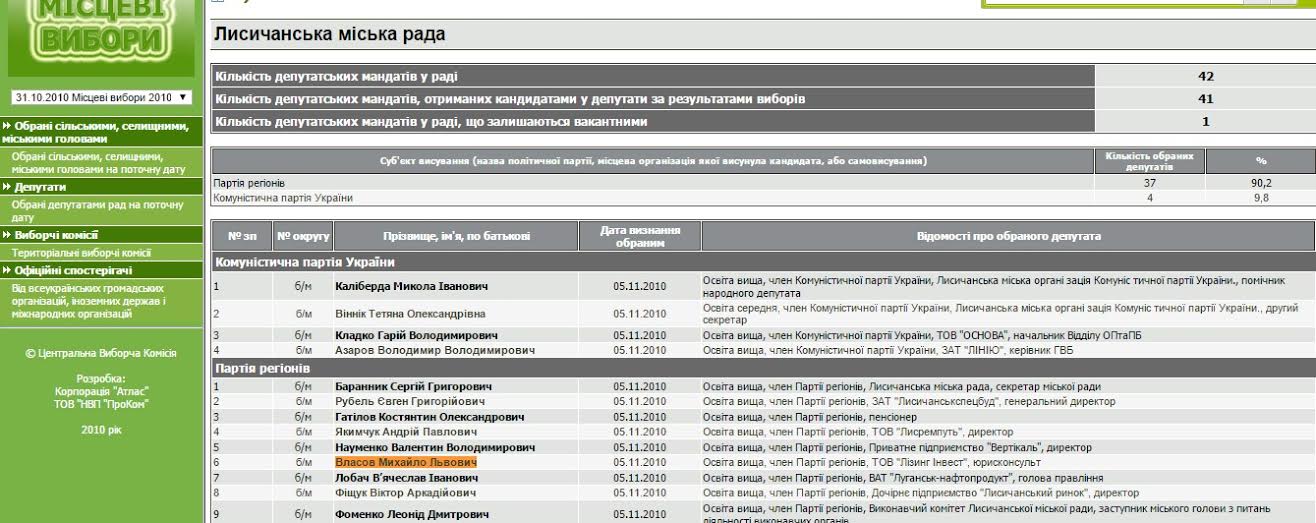Open Територіальні виборчі комісії link
Image resolution: width=1316 pixels, height=523 pixels.
81,253
